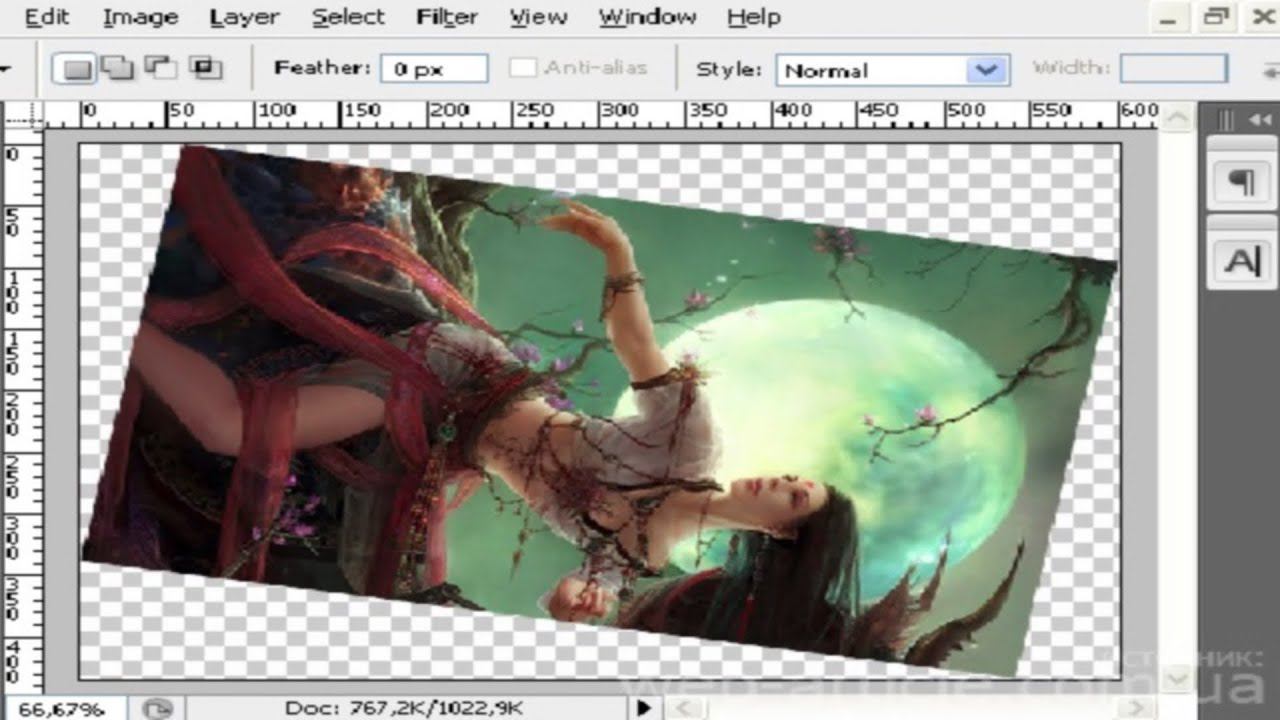
Task: Toggle the Anti-alias checkbox
Action: click(523, 69)
